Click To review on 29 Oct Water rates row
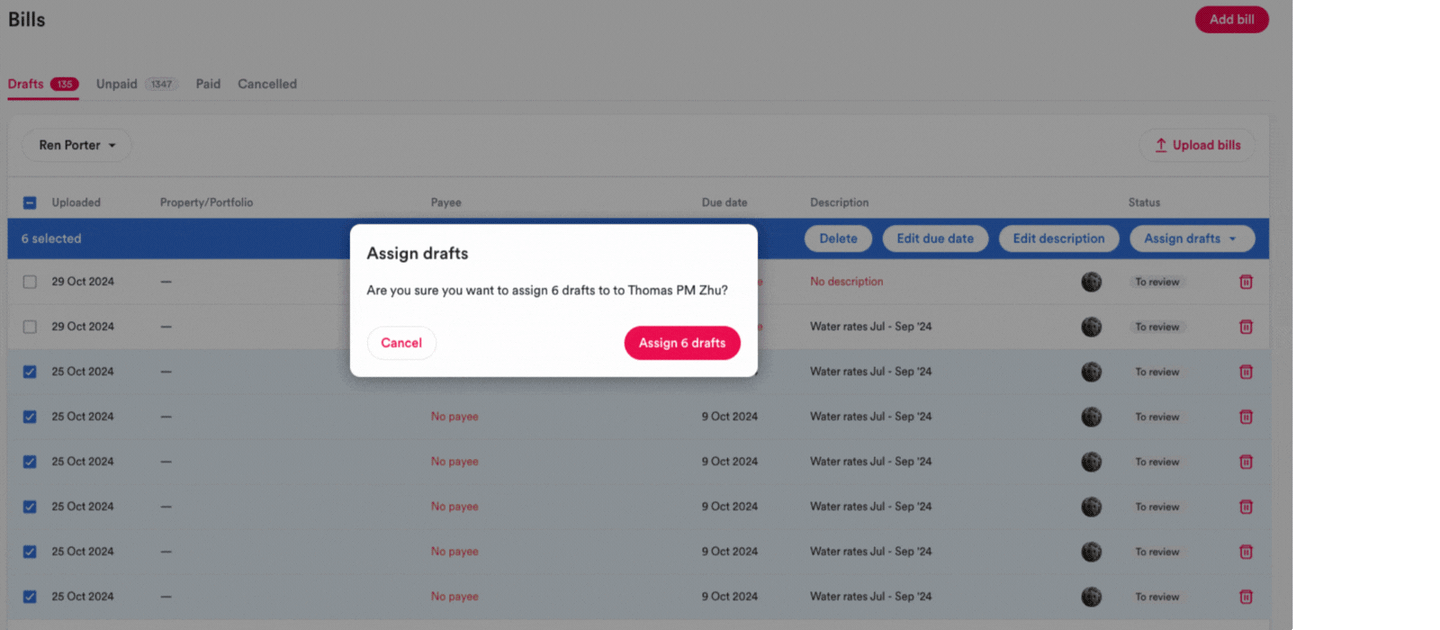Image resolution: width=1440 pixels, height=630 pixels. click(x=1157, y=327)
